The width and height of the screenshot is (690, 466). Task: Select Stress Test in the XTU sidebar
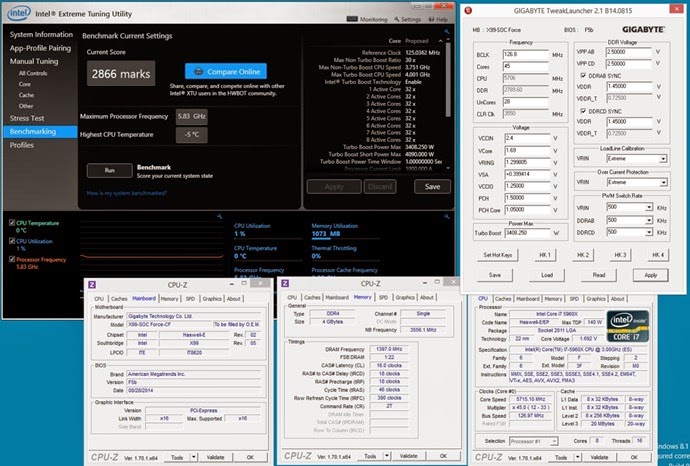(28, 116)
